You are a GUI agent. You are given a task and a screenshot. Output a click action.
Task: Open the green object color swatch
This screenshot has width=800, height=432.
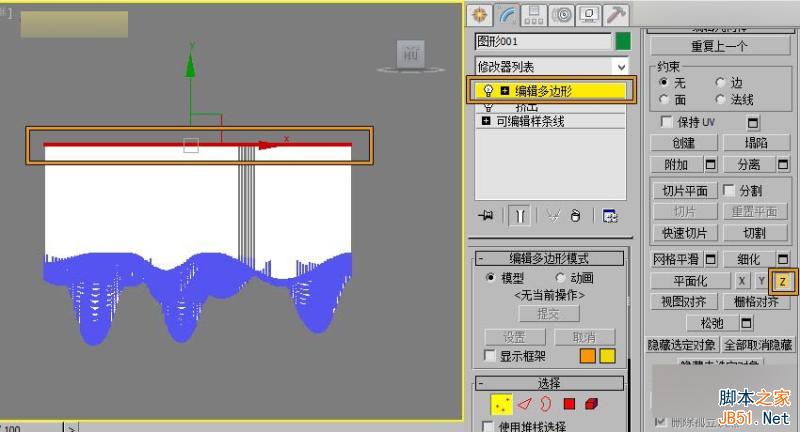pyautogui.click(x=623, y=41)
